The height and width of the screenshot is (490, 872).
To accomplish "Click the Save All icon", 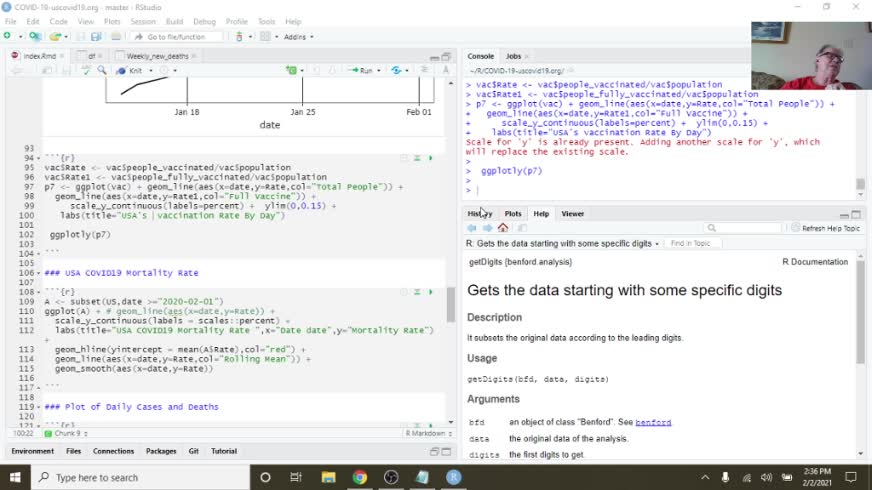I will point(96,36).
